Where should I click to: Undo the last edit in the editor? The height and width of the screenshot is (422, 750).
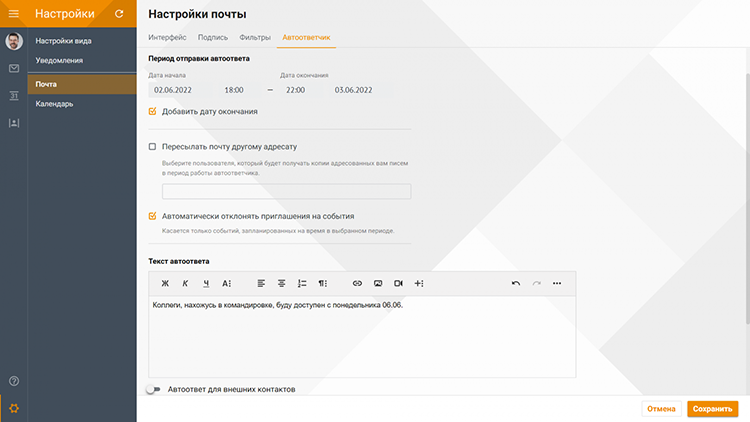516,283
